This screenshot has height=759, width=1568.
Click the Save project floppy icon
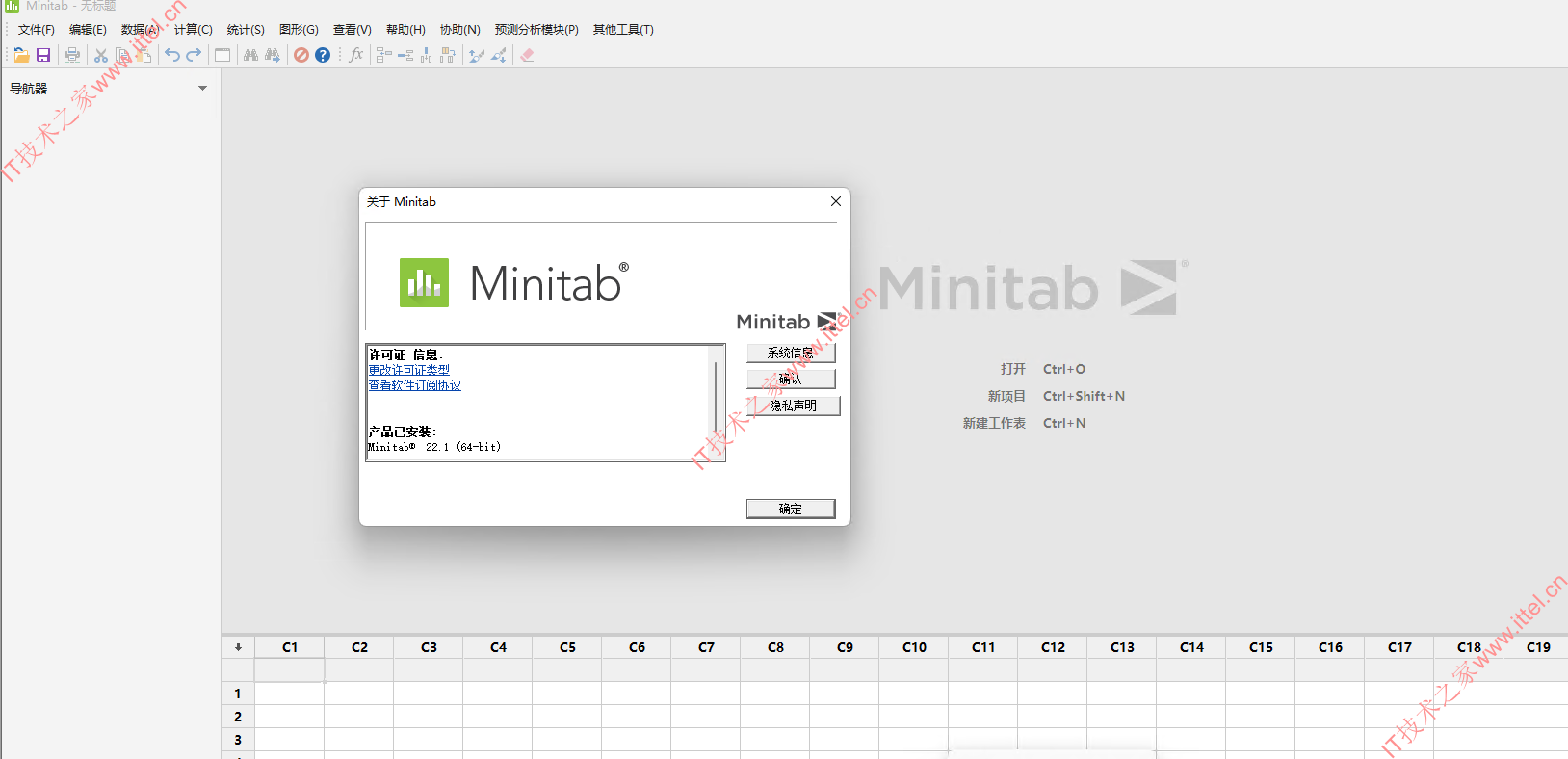tap(43, 55)
